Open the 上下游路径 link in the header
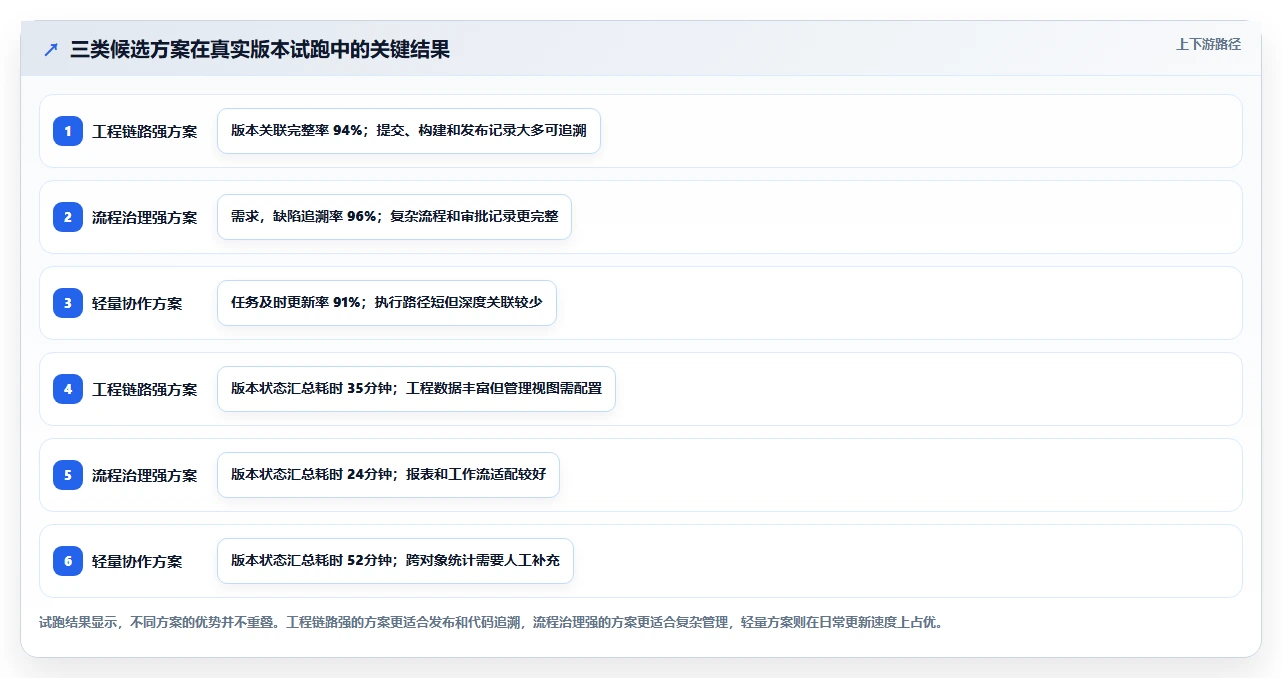1282x678 pixels. pos(1208,44)
